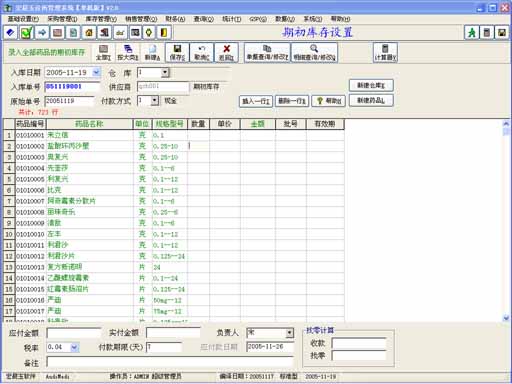Click the 新建(A) new document button
512x384 pixels.
(152, 52)
